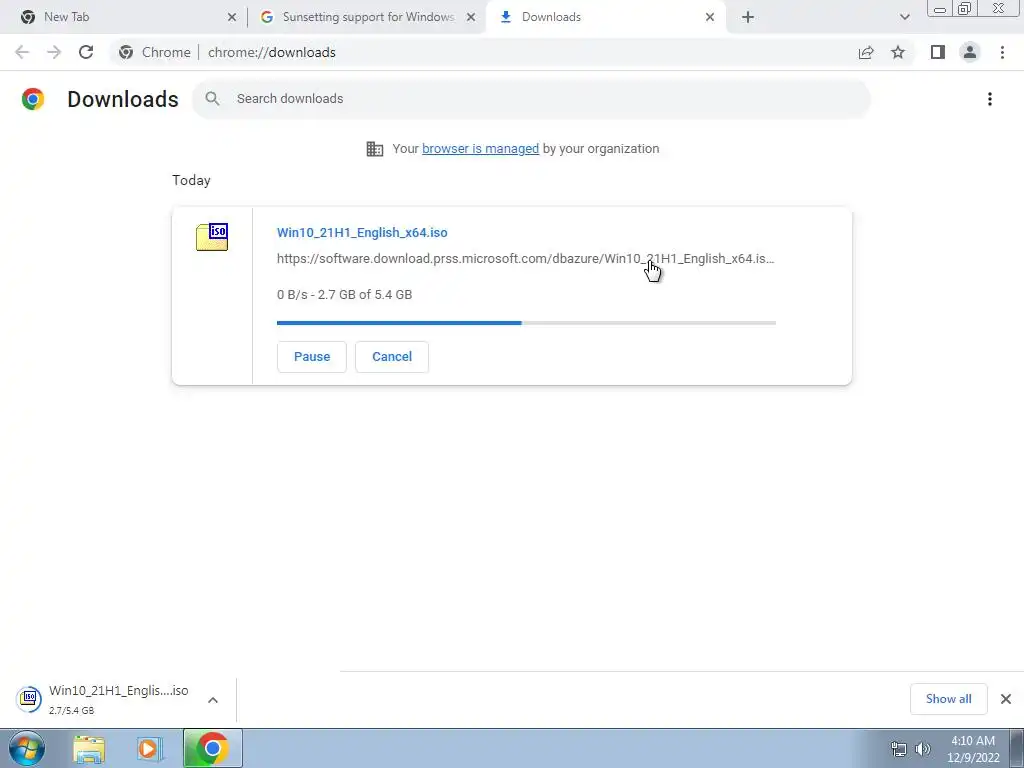Click the volume speaker tray icon

[923, 749]
